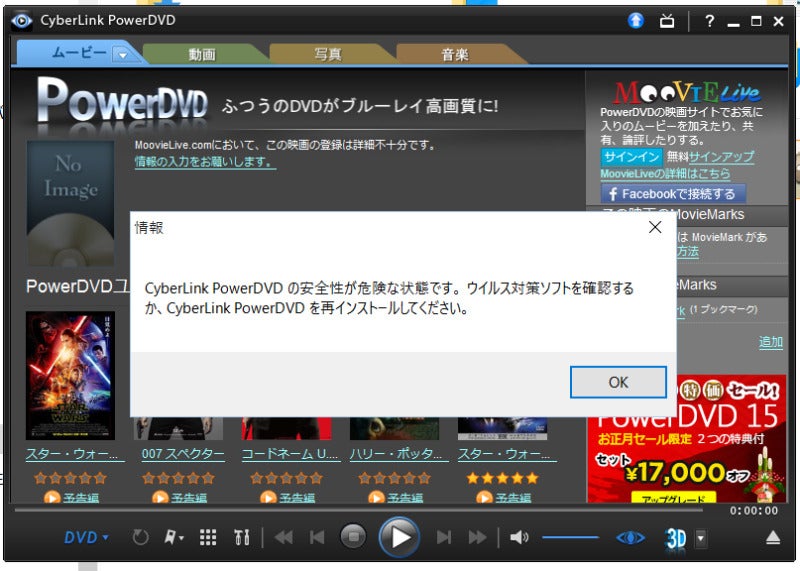The width and height of the screenshot is (800, 571).
Task: Open the スター・ウォー... link with gold stars
Action: tap(507, 454)
